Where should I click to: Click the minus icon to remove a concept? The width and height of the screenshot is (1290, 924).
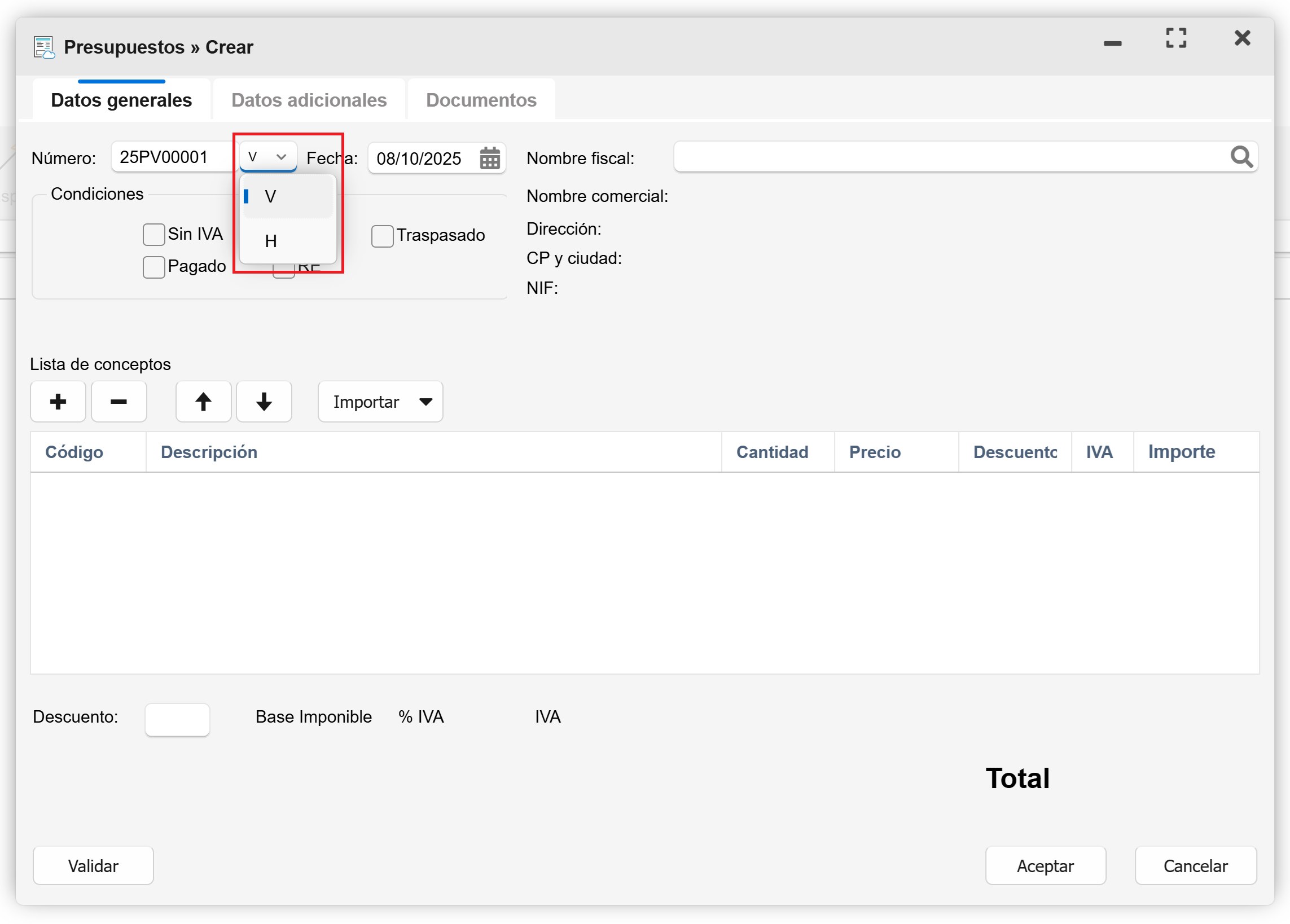[119, 402]
